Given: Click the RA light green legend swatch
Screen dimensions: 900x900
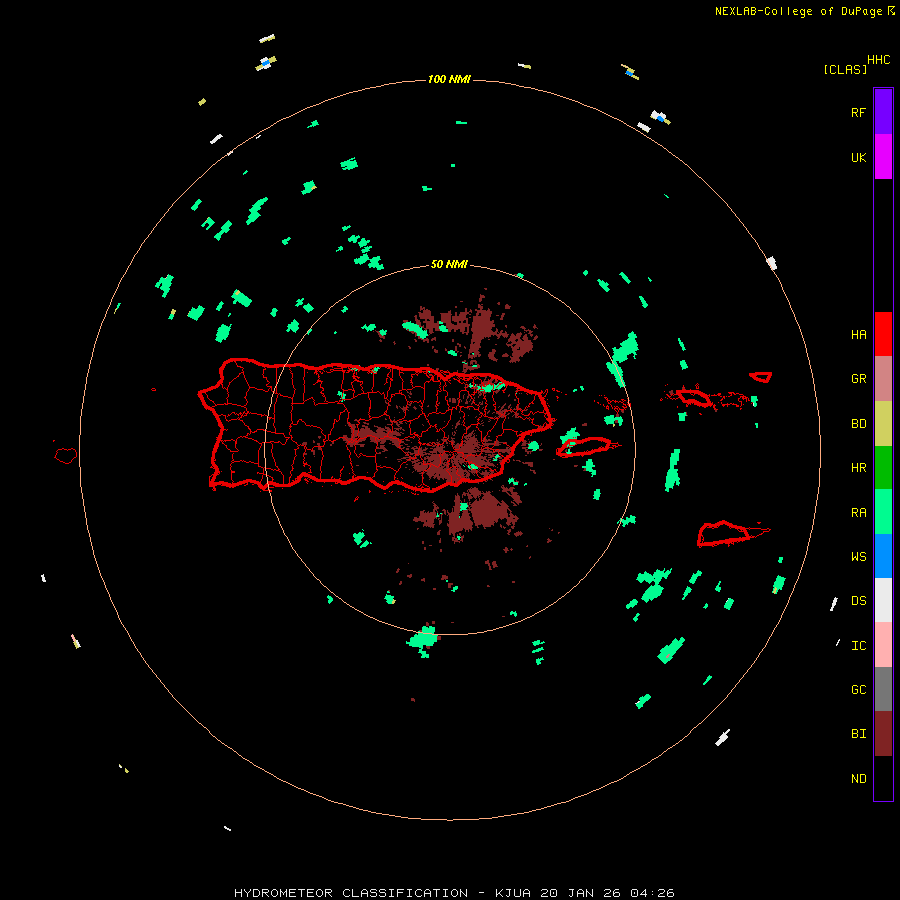Looking at the screenshot, I should click(x=883, y=512).
